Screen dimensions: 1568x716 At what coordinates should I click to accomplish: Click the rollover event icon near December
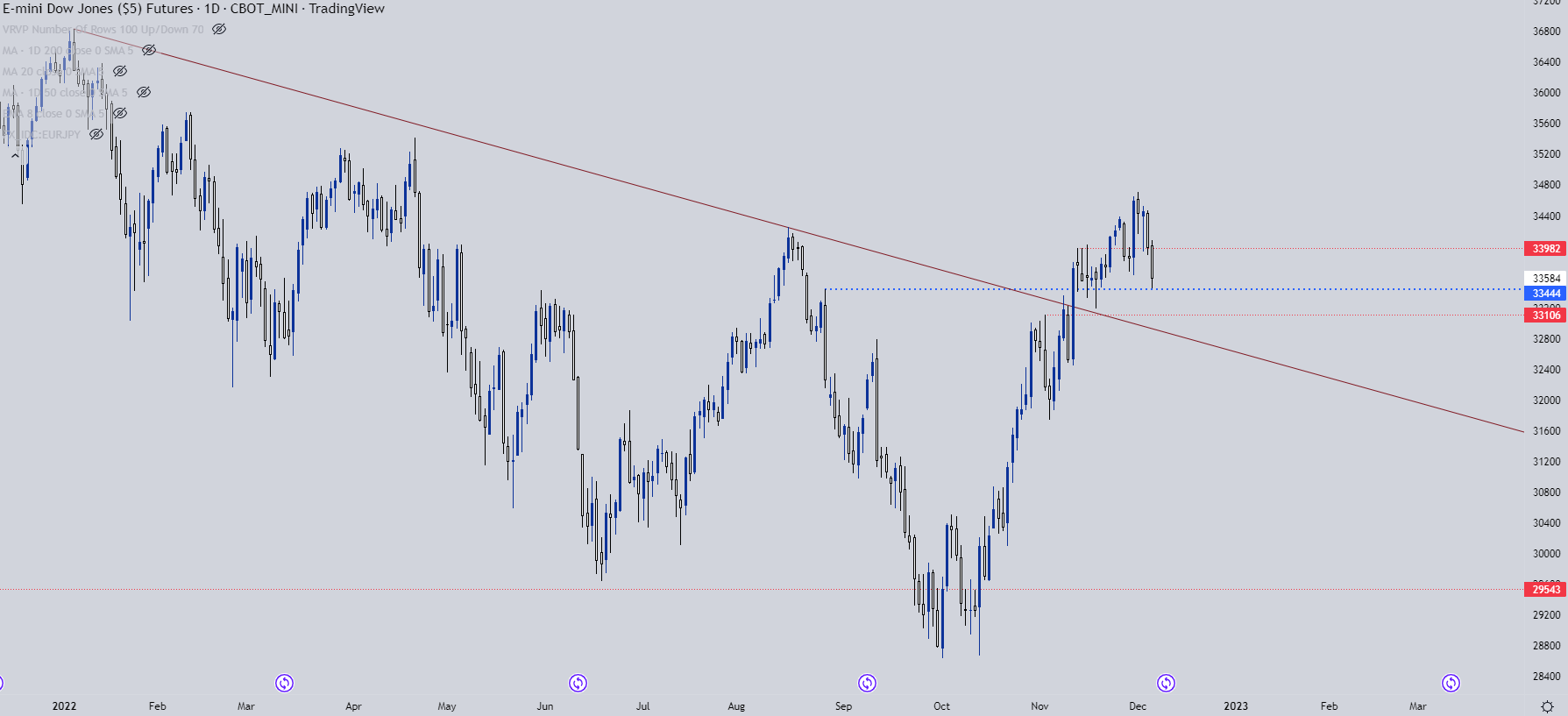1166,683
